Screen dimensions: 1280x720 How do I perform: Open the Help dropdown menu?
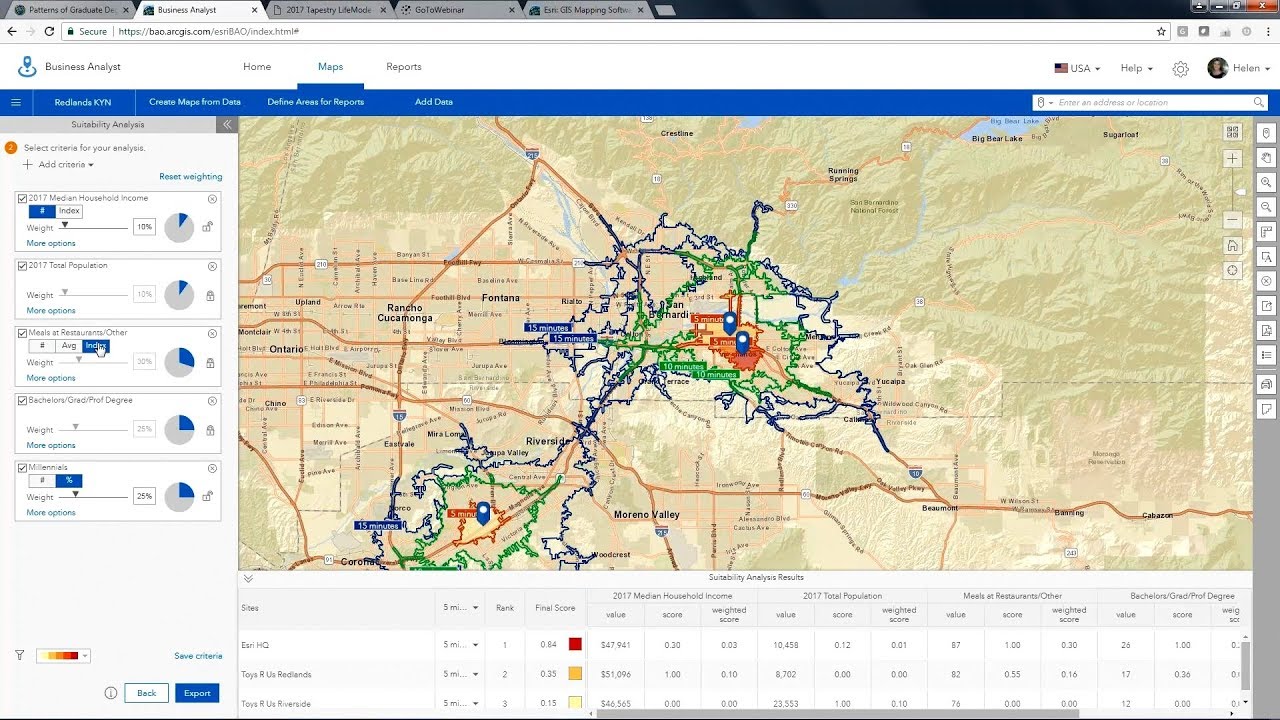click(1136, 68)
